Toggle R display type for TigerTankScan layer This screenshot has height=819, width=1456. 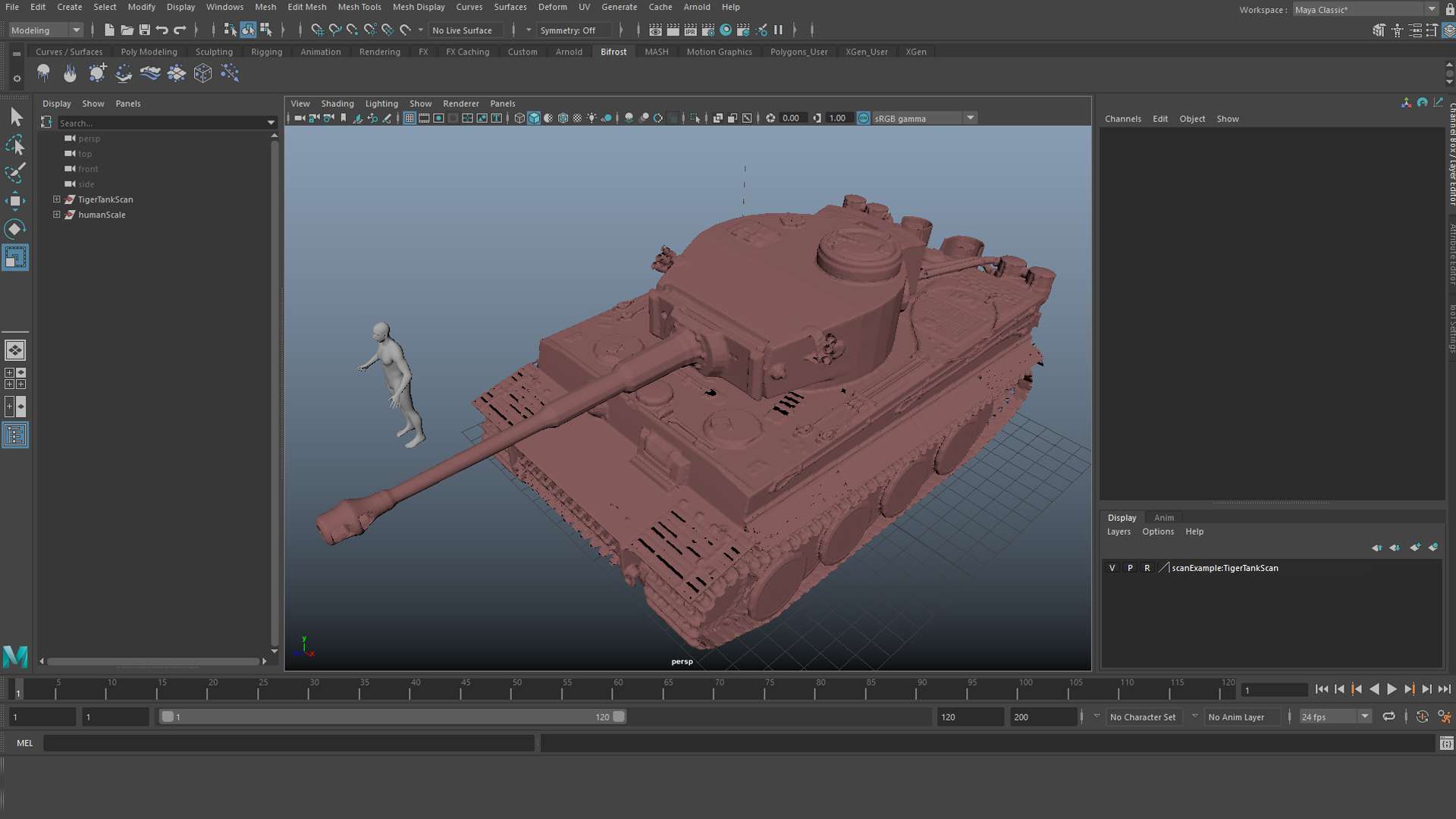1147,568
